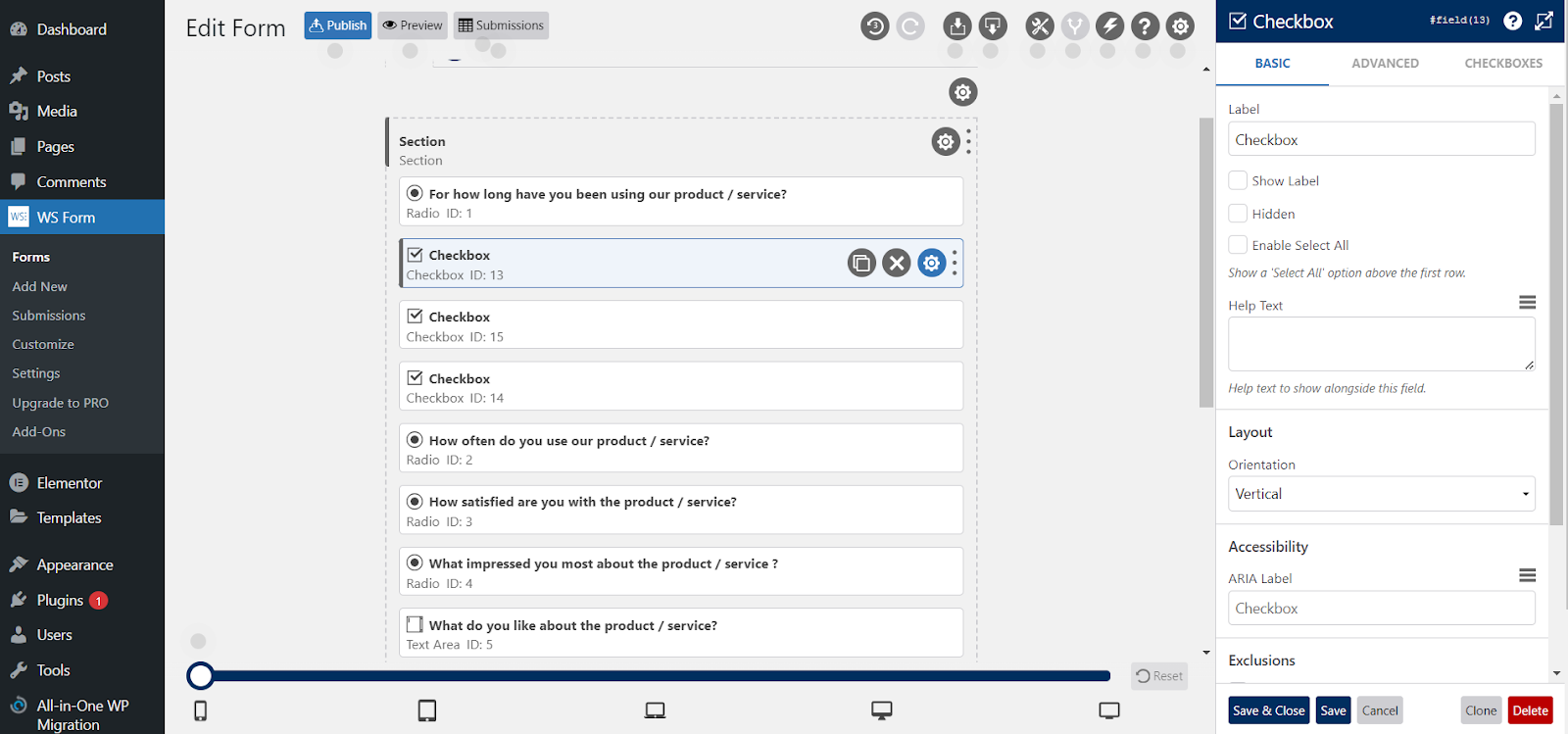Click the Save button
This screenshot has width=1568, height=734.
pyautogui.click(x=1333, y=710)
